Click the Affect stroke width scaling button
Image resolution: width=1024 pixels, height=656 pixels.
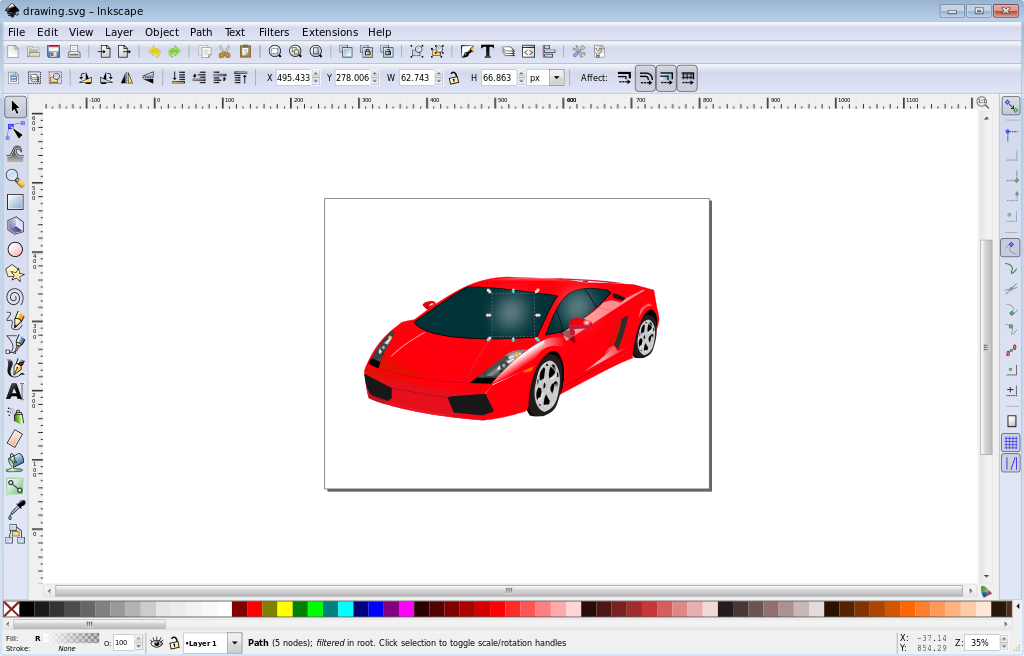[x=624, y=78]
